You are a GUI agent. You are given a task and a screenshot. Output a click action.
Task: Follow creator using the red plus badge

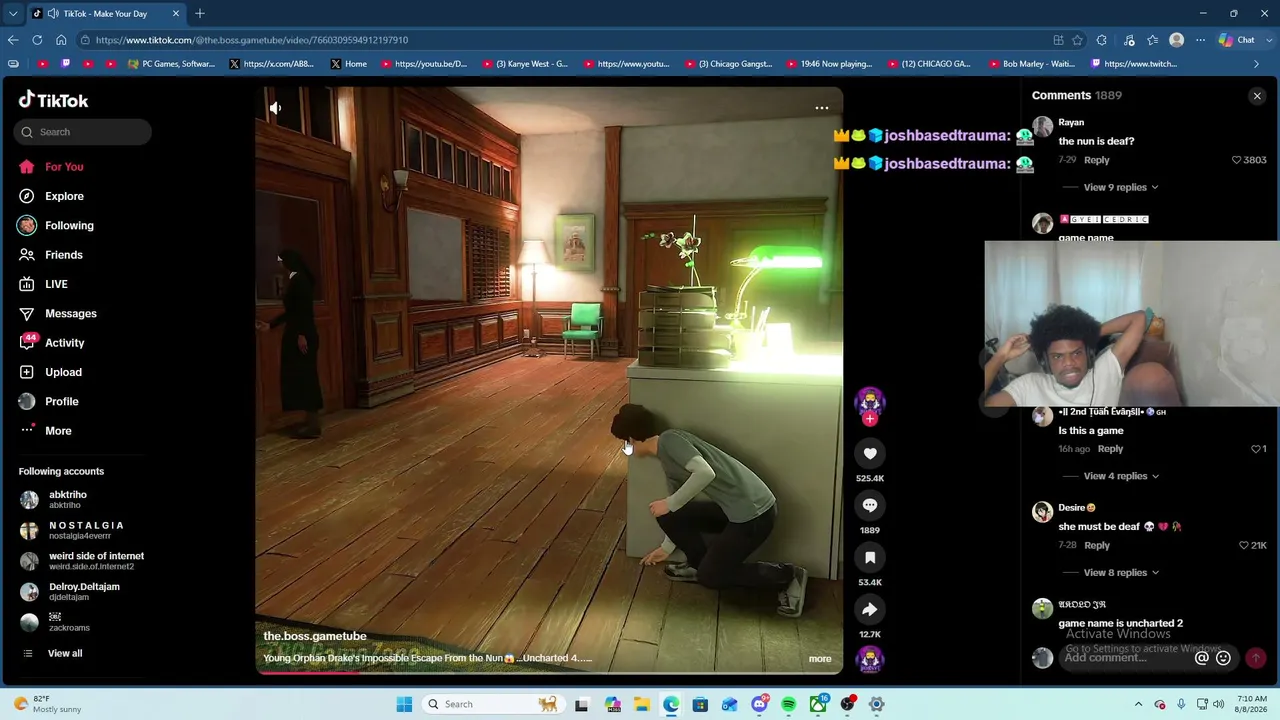[x=870, y=419]
